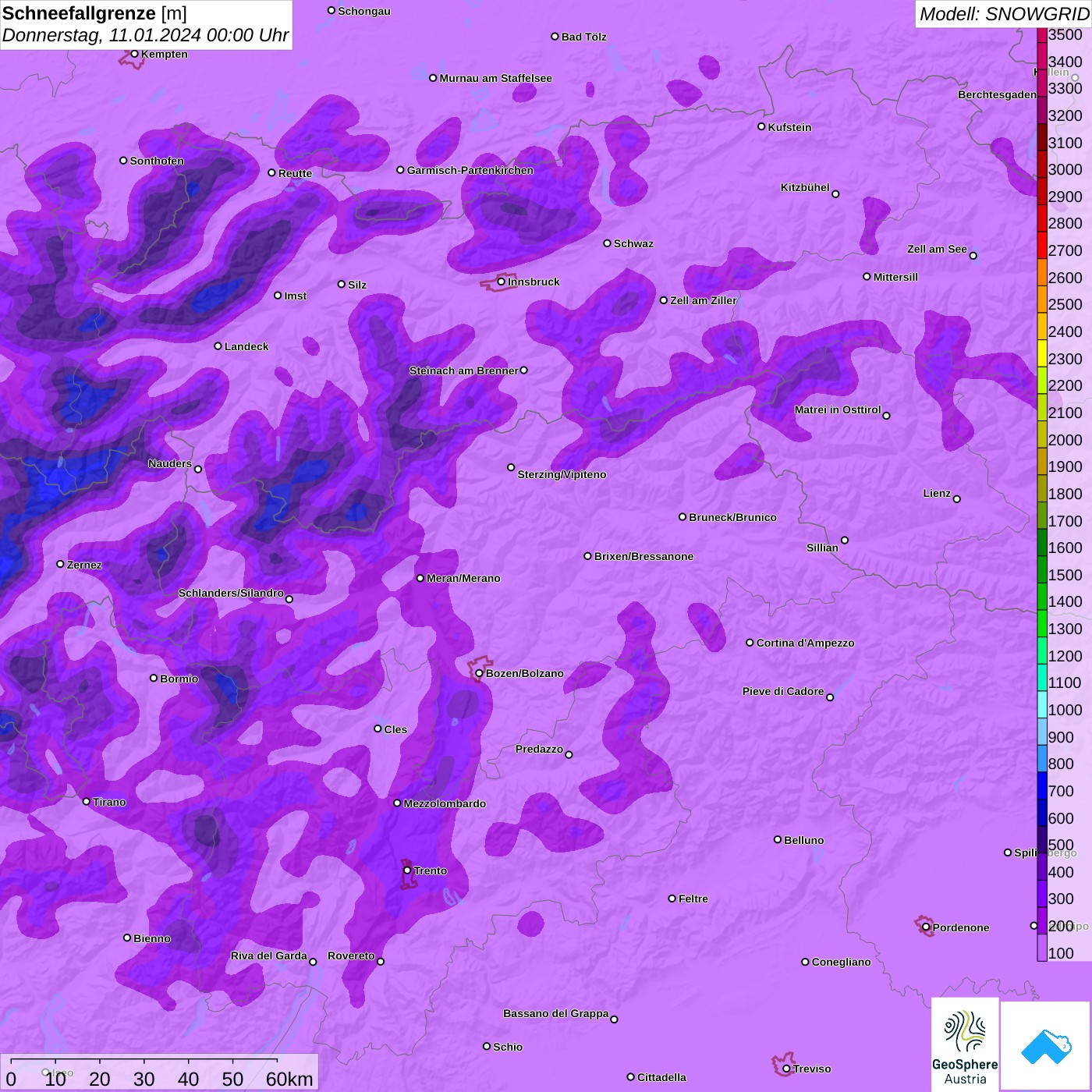Click the GeoSphere Austria logo
The height and width of the screenshot is (1092, 1092).
point(965,1044)
